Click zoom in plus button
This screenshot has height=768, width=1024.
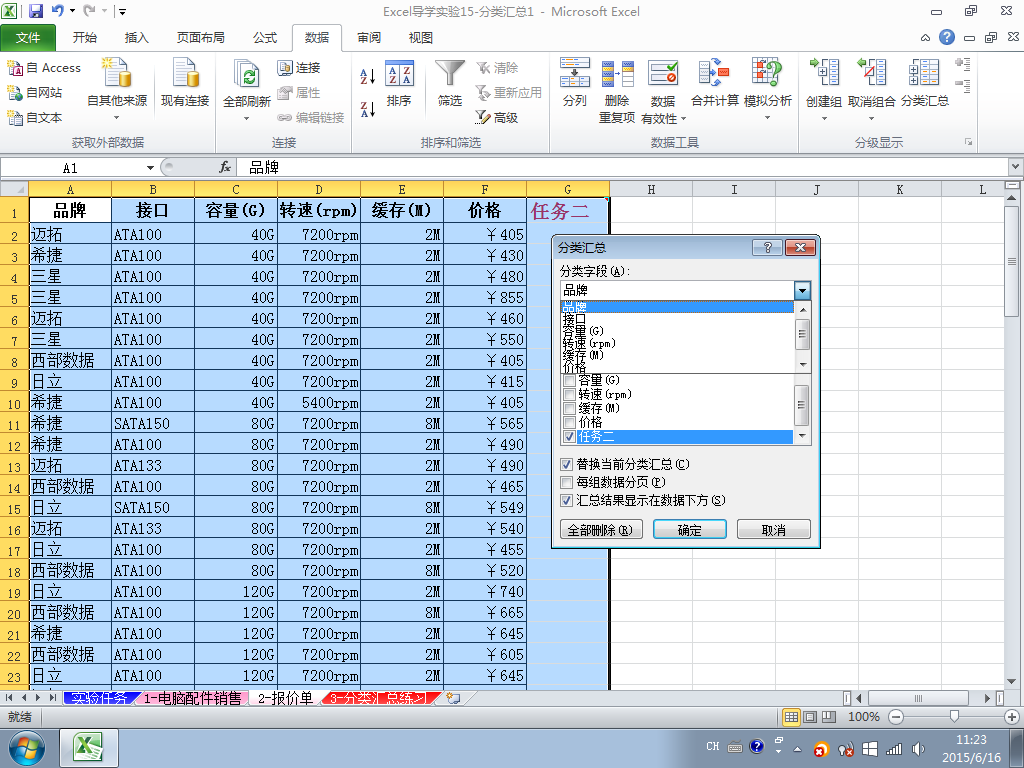tap(1012, 717)
